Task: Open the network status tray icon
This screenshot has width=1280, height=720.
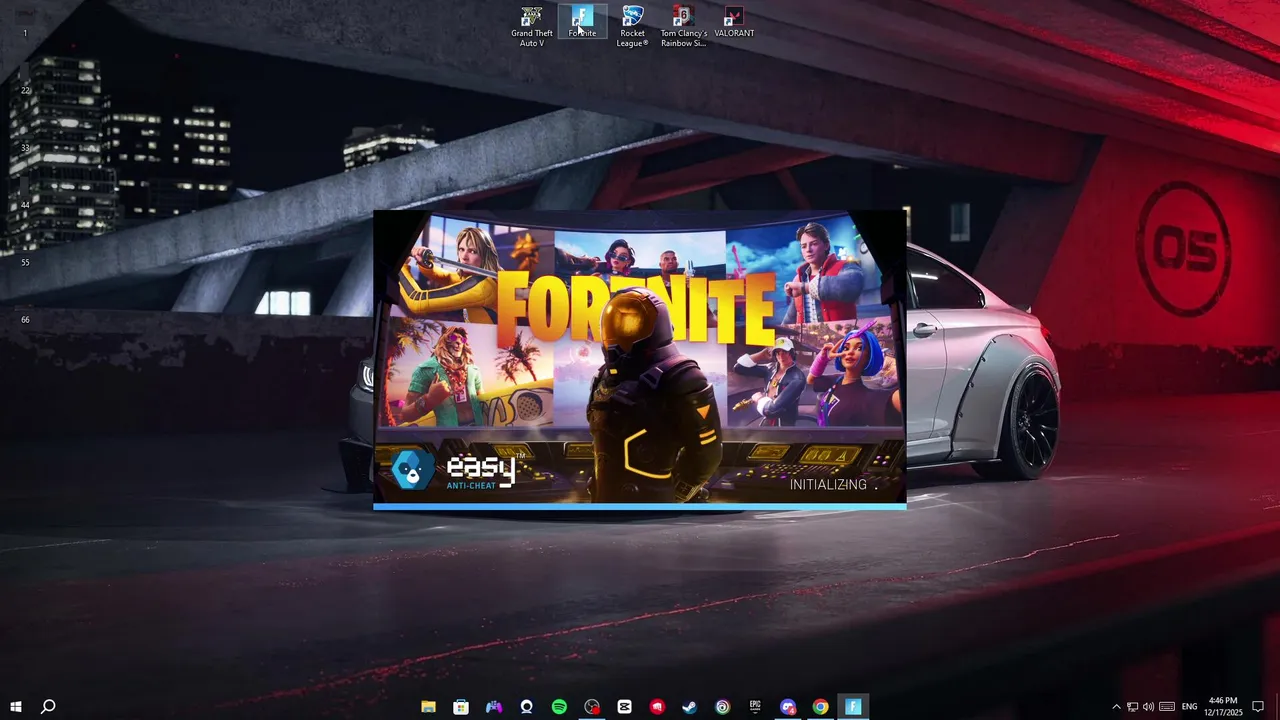Action: pyautogui.click(x=1132, y=707)
